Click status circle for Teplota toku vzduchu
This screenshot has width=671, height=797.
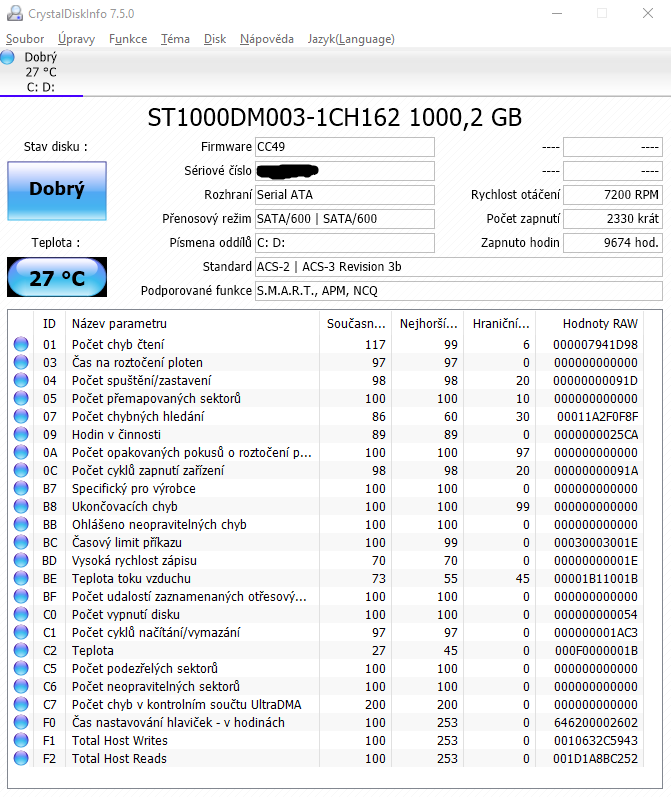(x=21, y=578)
